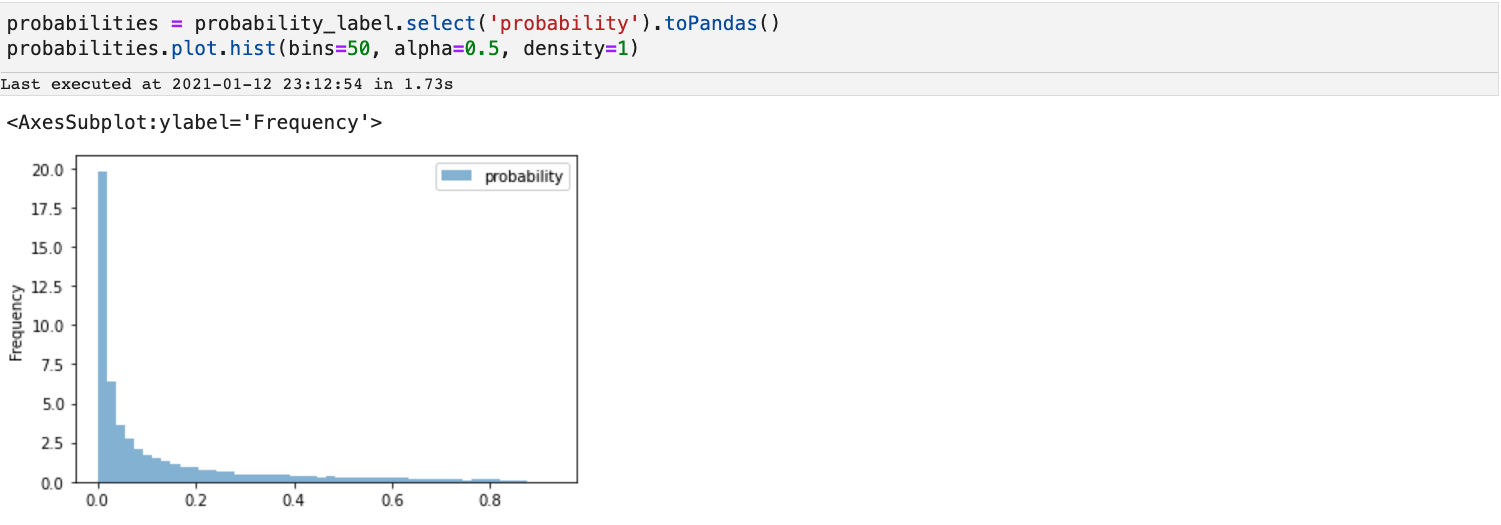Click the tallest histogram bar near 0.0
Viewport: 1501px width, 525px height.
102,327
